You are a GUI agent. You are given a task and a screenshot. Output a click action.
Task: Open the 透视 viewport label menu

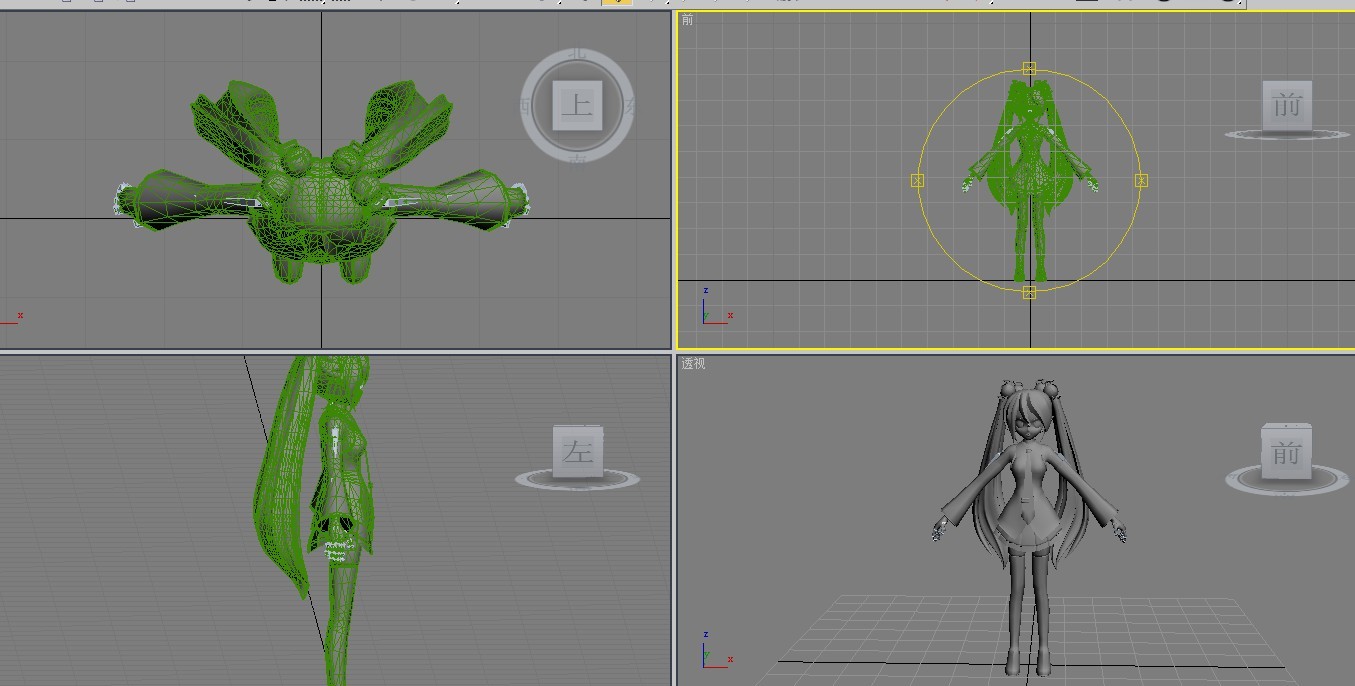pos(693,364)
